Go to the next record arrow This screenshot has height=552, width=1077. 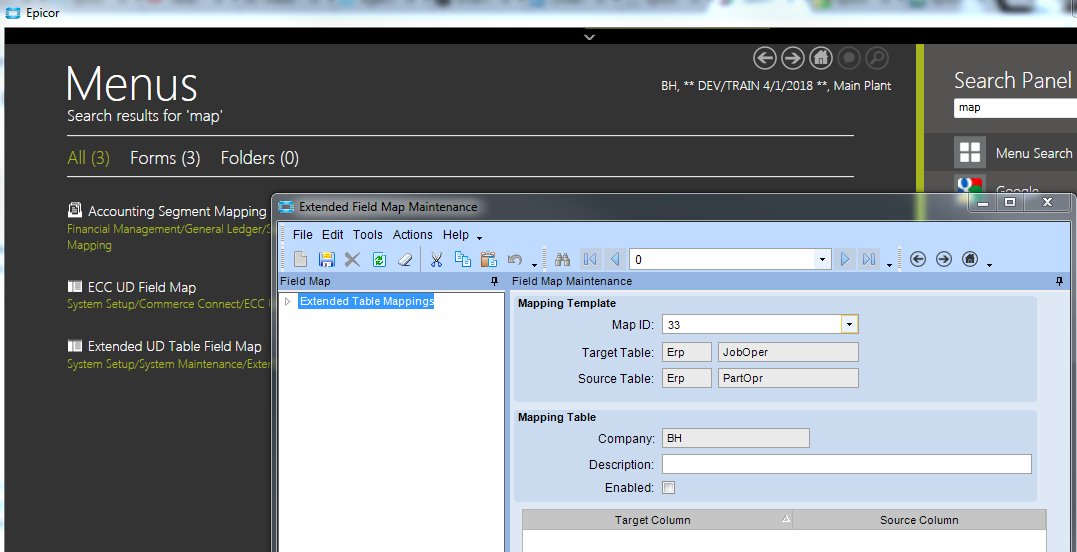point(845,259)
